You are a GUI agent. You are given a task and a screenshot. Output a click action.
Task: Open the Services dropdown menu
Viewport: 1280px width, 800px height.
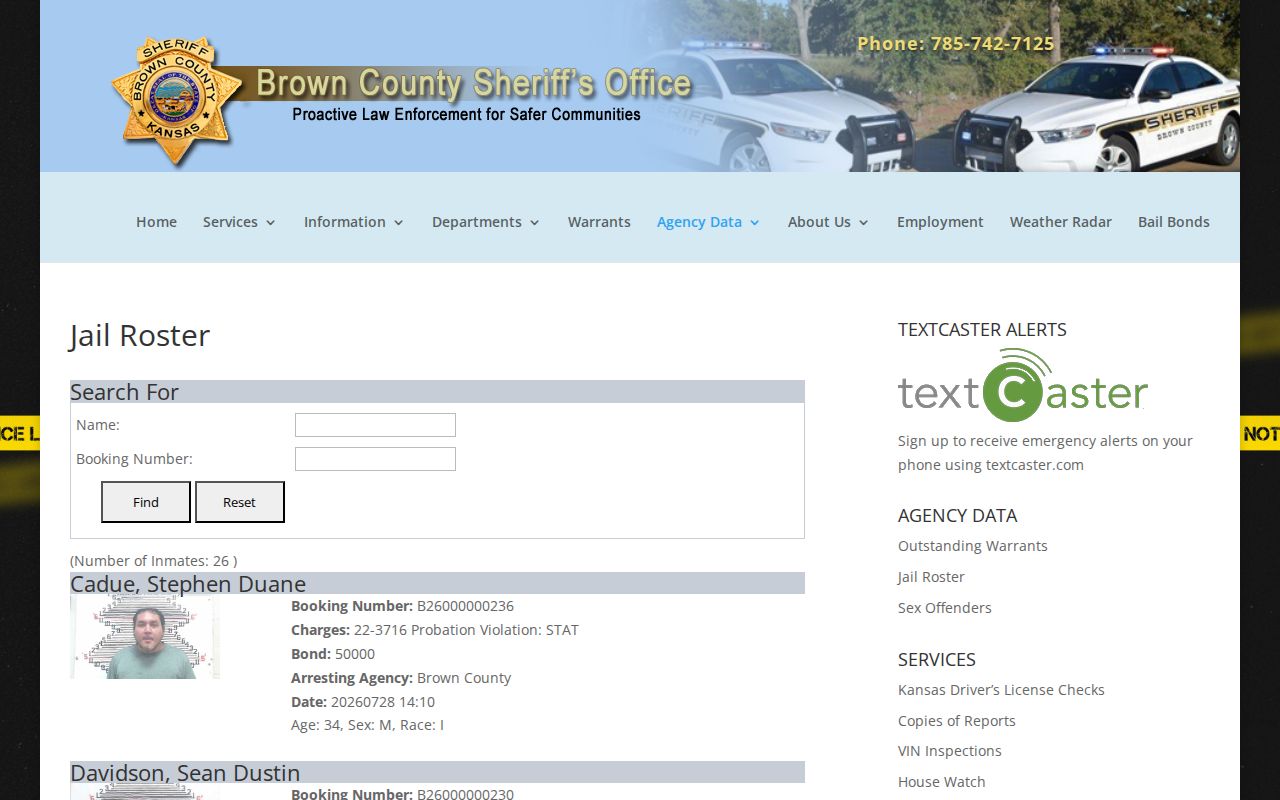[240, 222]
